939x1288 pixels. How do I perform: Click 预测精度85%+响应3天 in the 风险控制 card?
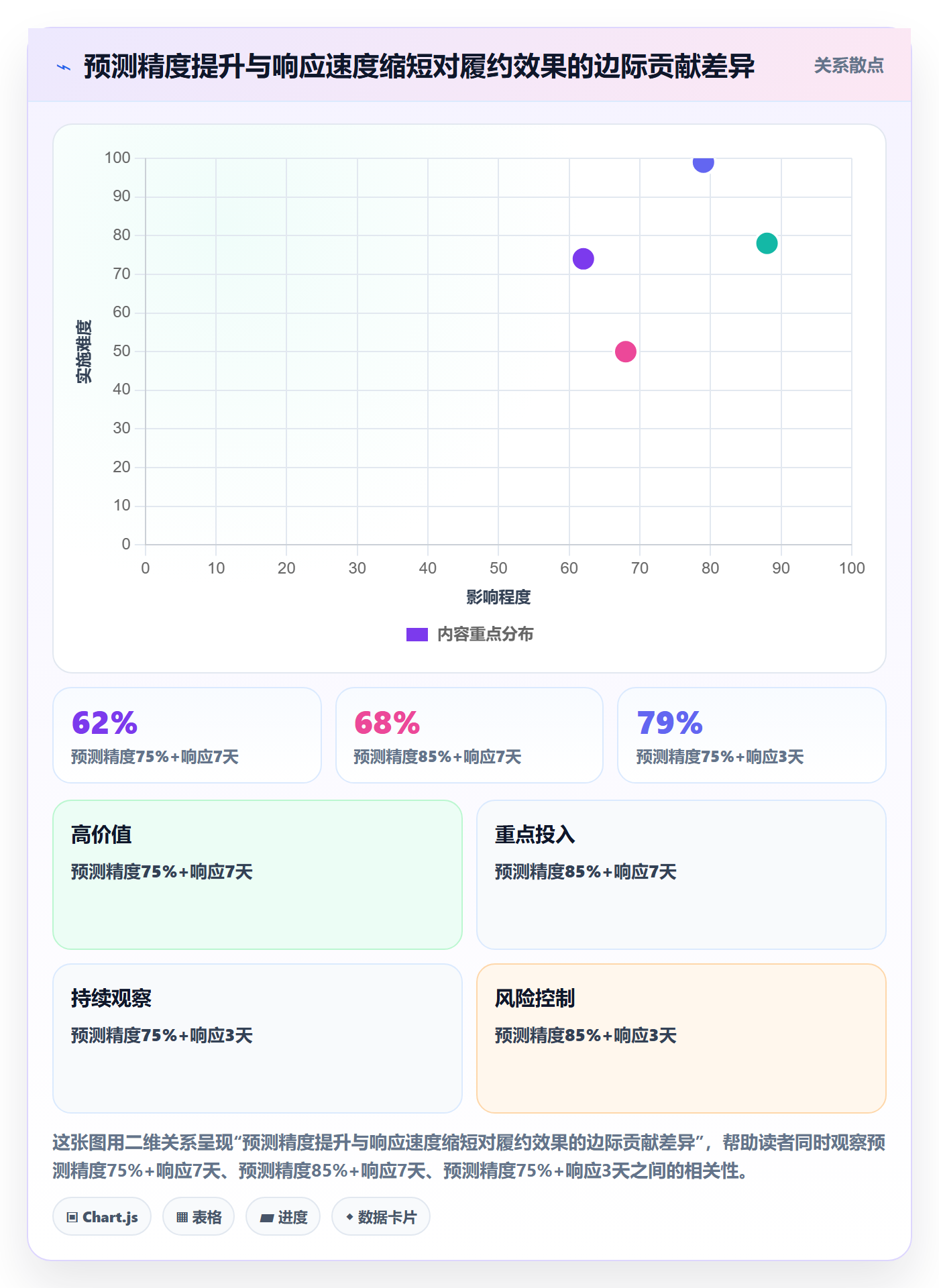point(586,1036)
